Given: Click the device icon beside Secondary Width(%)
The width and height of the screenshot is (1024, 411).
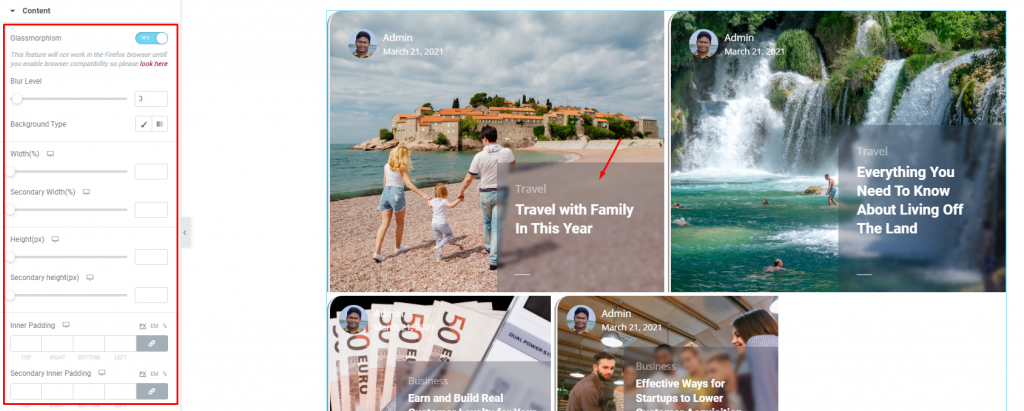Looking at the screenshot, I should pos(86,192).
